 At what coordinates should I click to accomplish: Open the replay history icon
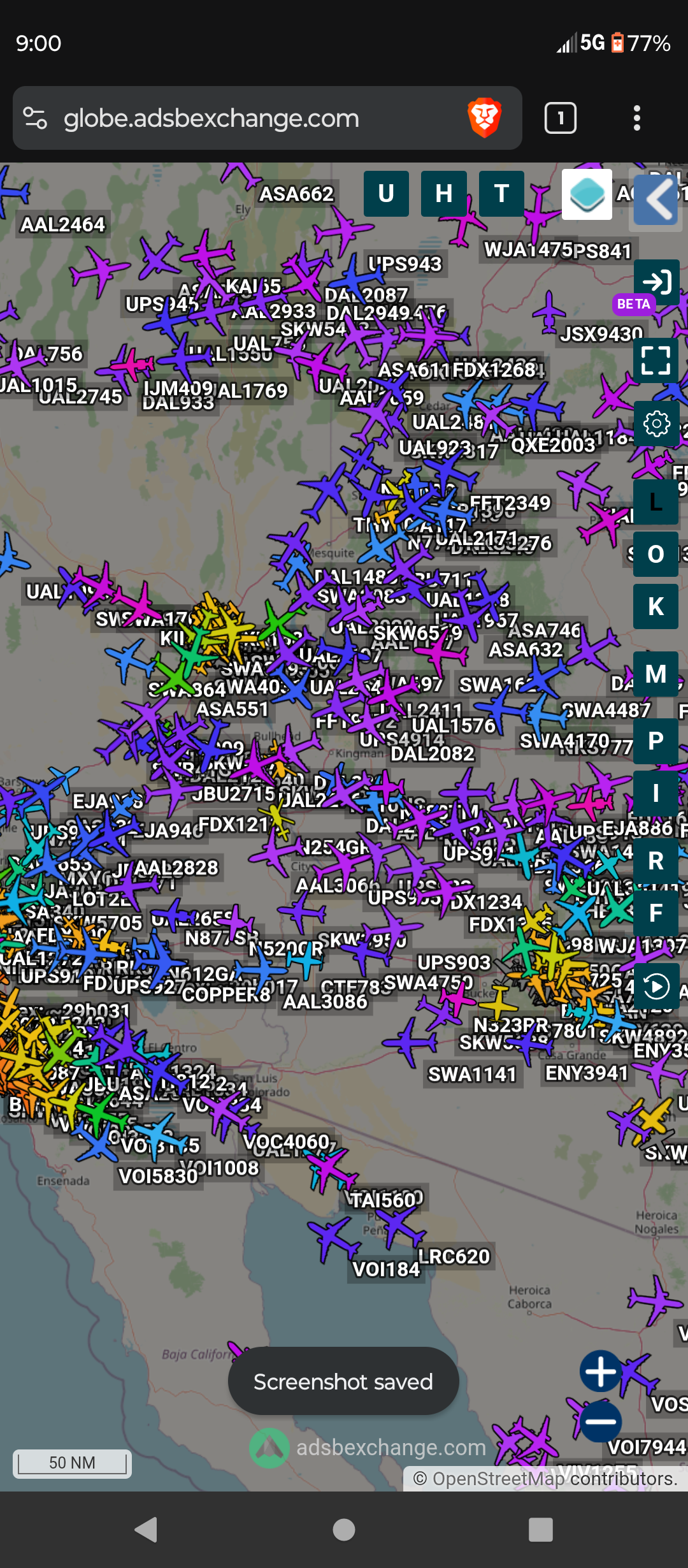[656, 987]
